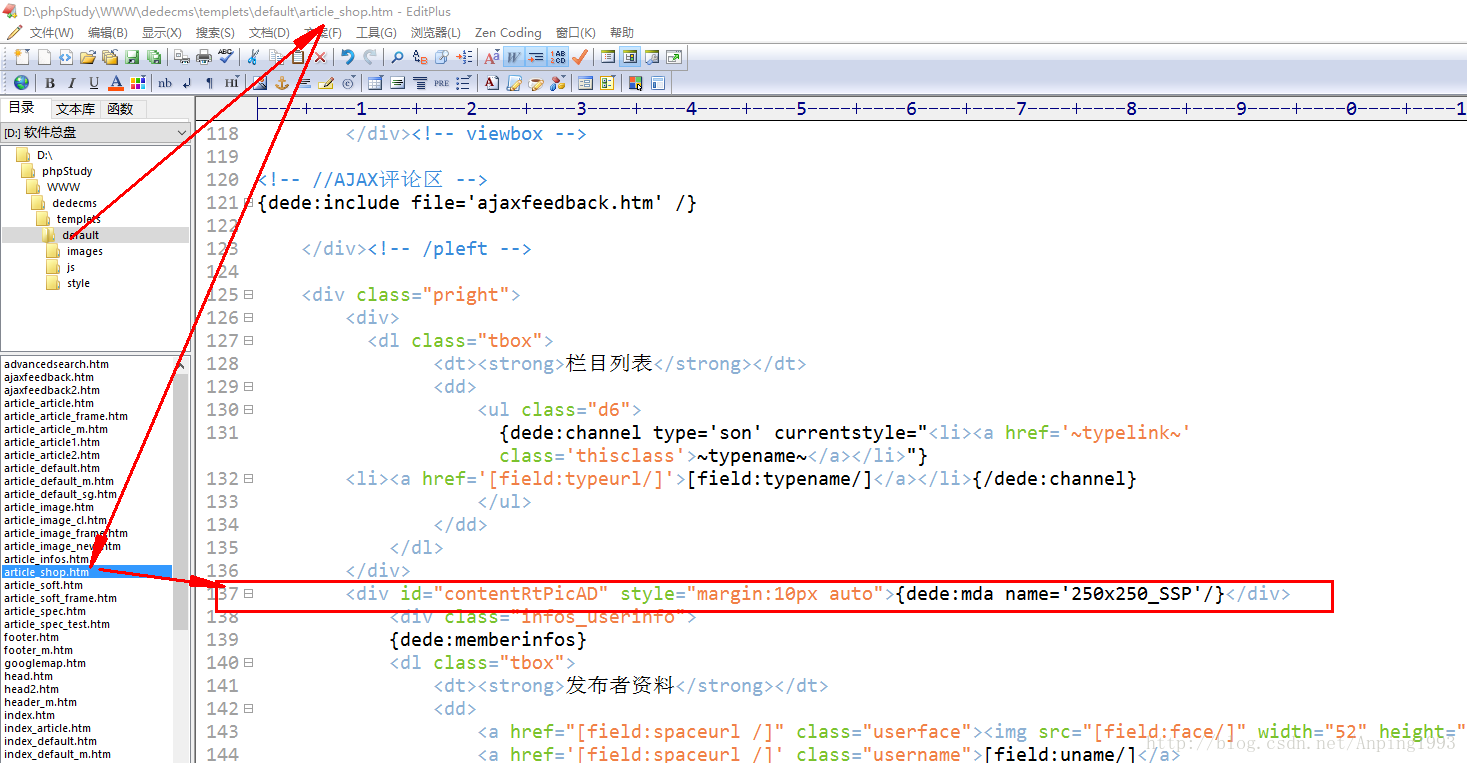Screen dimensions: 1467x763
Task: Click the red X delete icon
Action: click(x=320, y=57)
